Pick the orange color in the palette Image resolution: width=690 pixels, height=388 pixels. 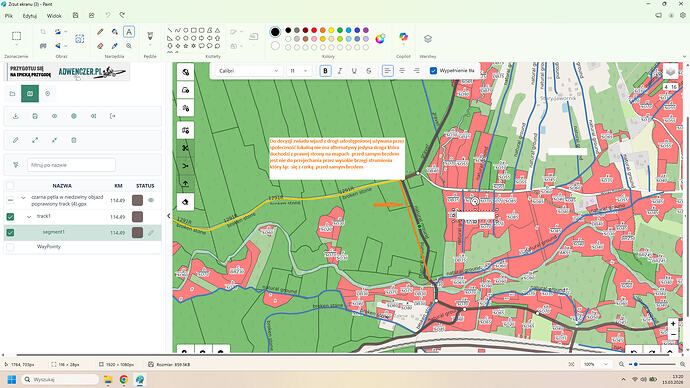tap(323, 30)
